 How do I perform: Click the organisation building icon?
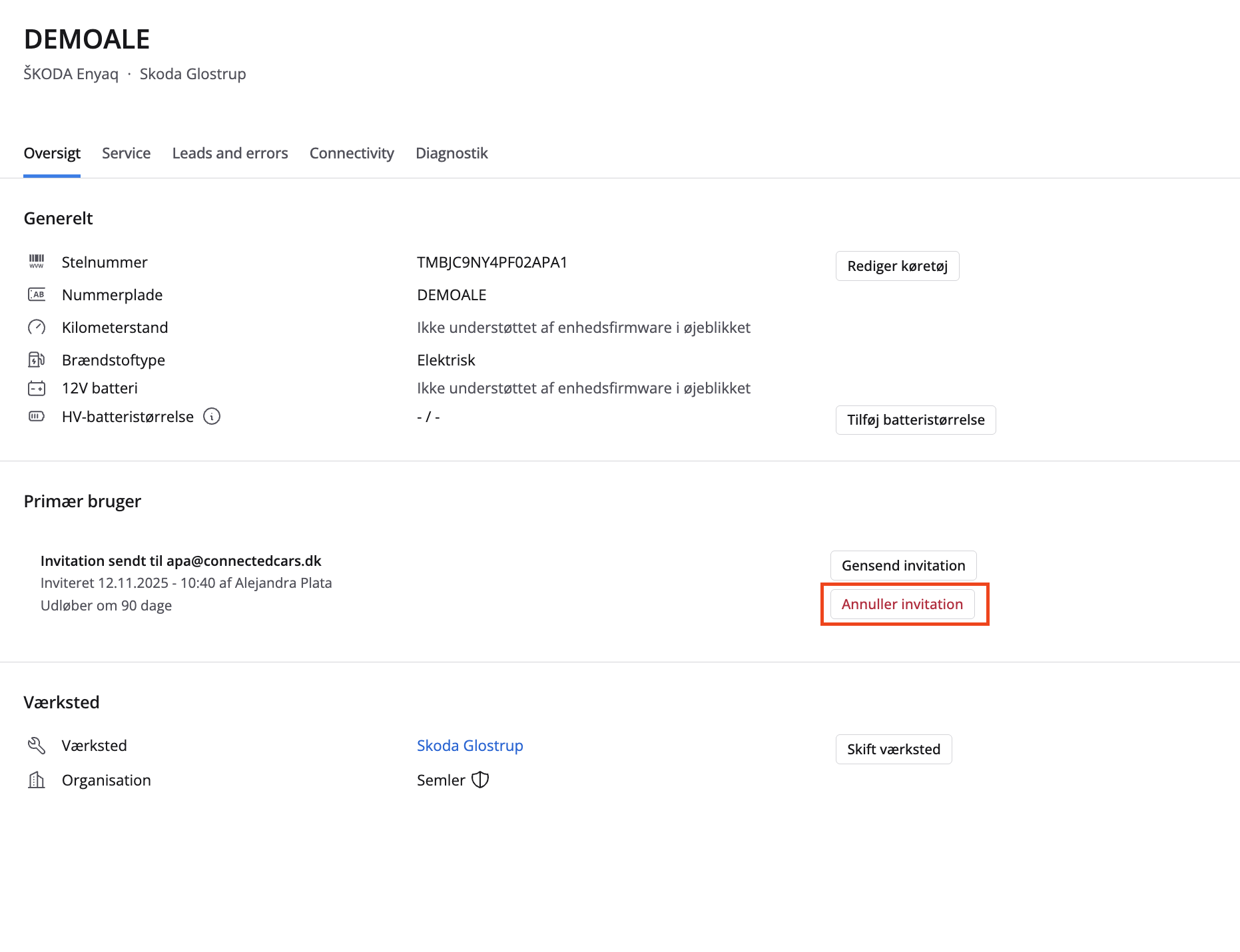[37, 780]
